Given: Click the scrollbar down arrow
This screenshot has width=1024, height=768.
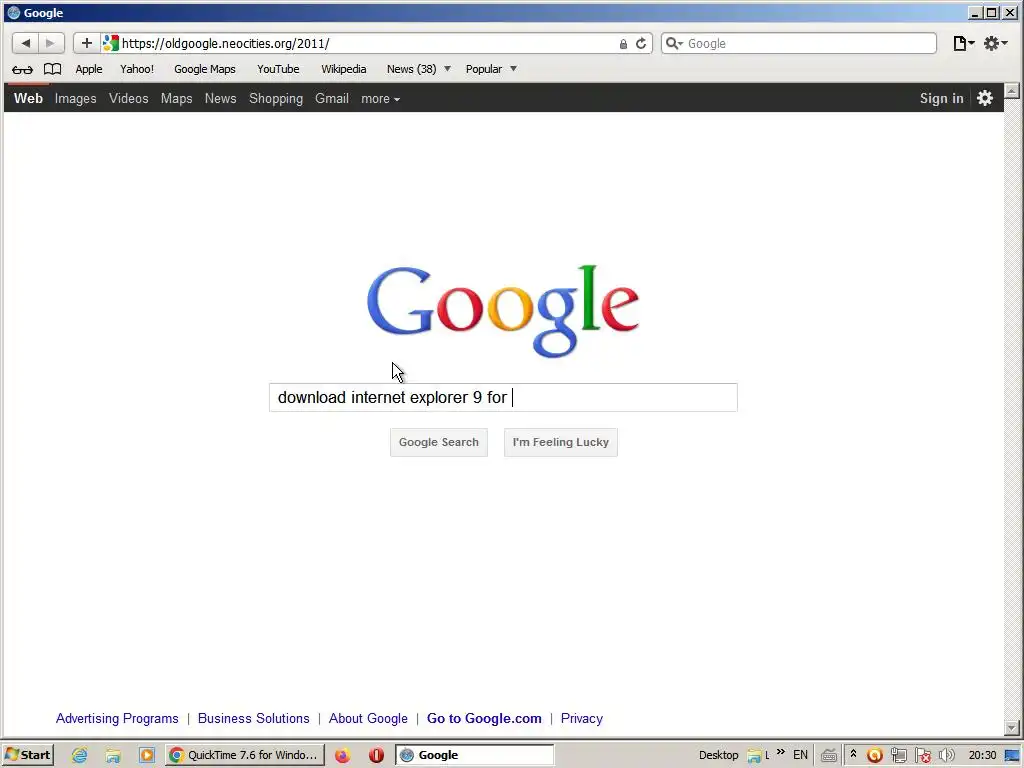Looking at the screenshot, I should (x=1012, y=728).
